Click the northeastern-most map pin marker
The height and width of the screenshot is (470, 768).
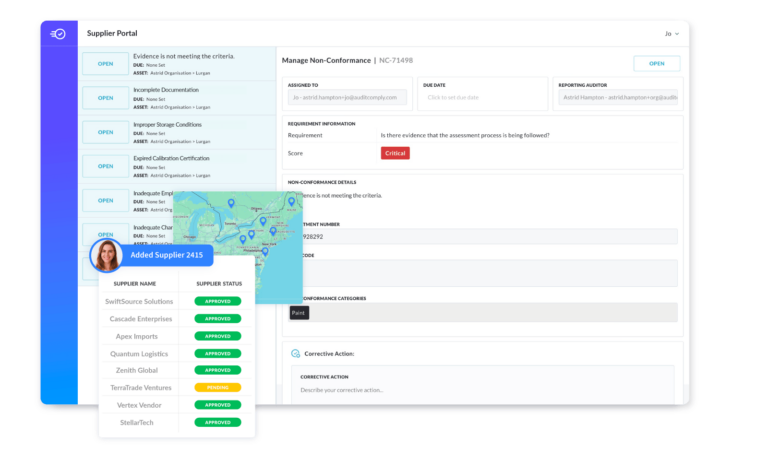tap(292, 201)
